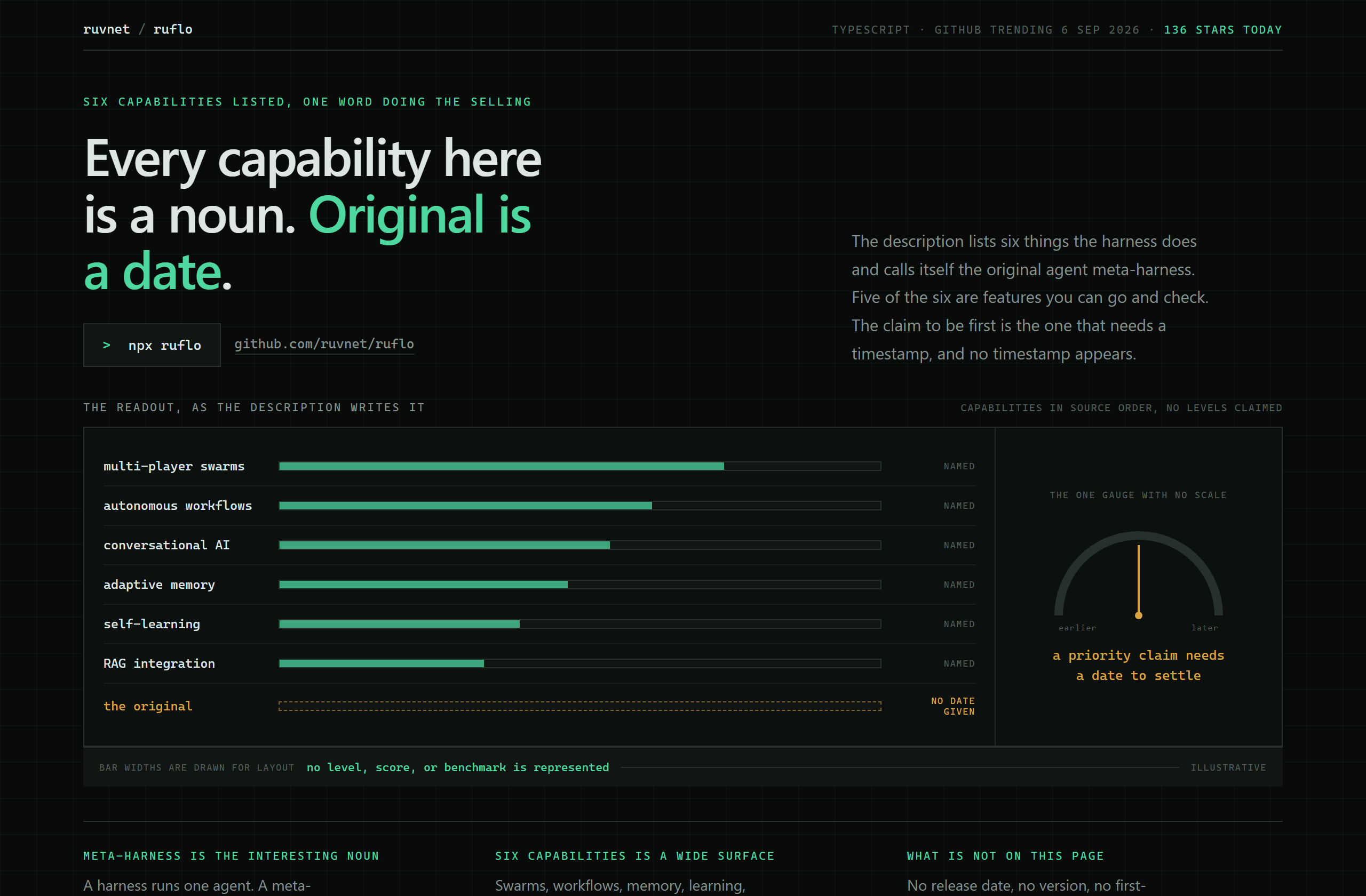Click 'WHAT IS NOT ON THIS PAGE' heading
The width and height of the screenshot is (1366, 896).
coord(1005,856)
